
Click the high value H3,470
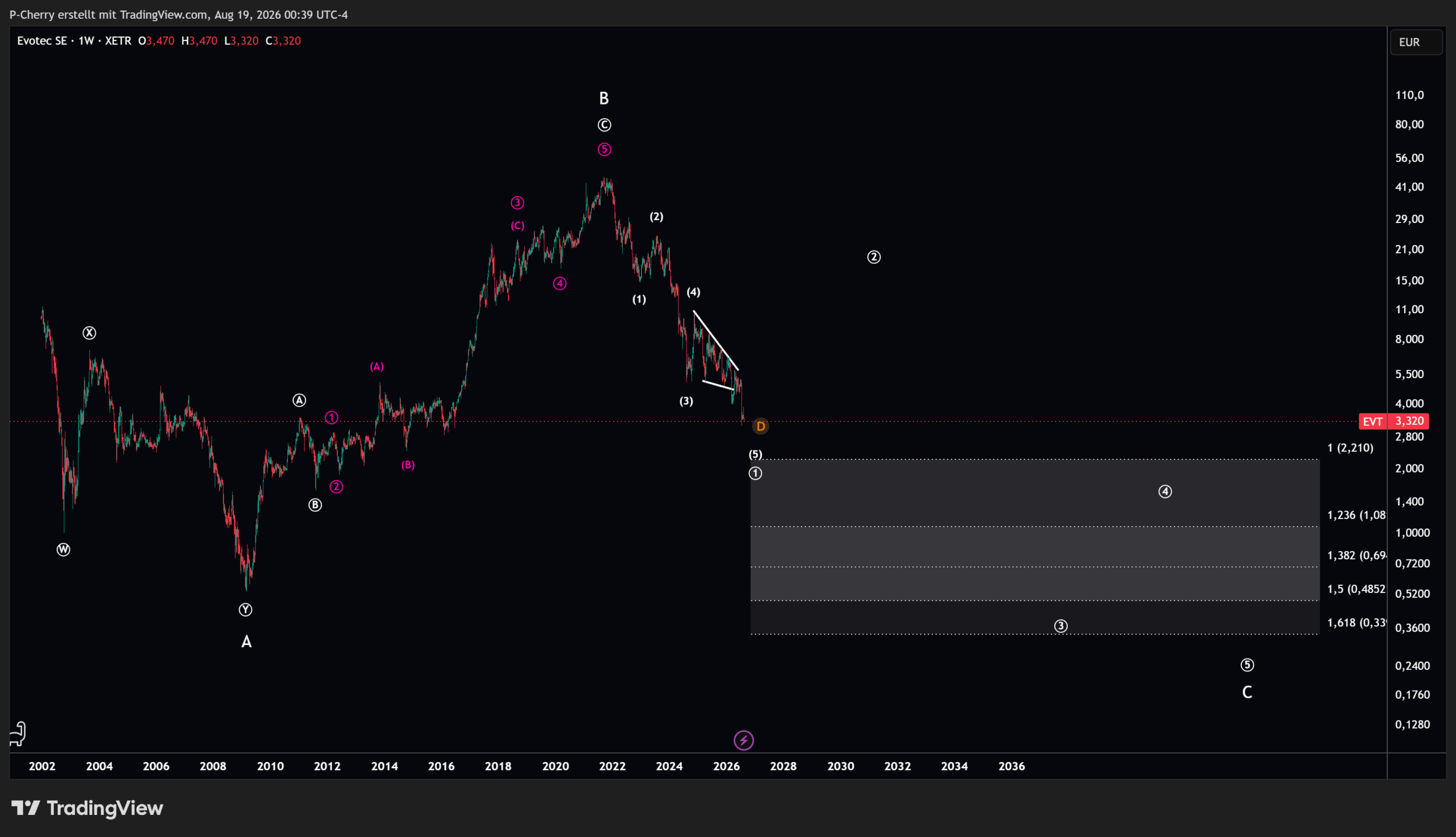[x=199, y=41]
